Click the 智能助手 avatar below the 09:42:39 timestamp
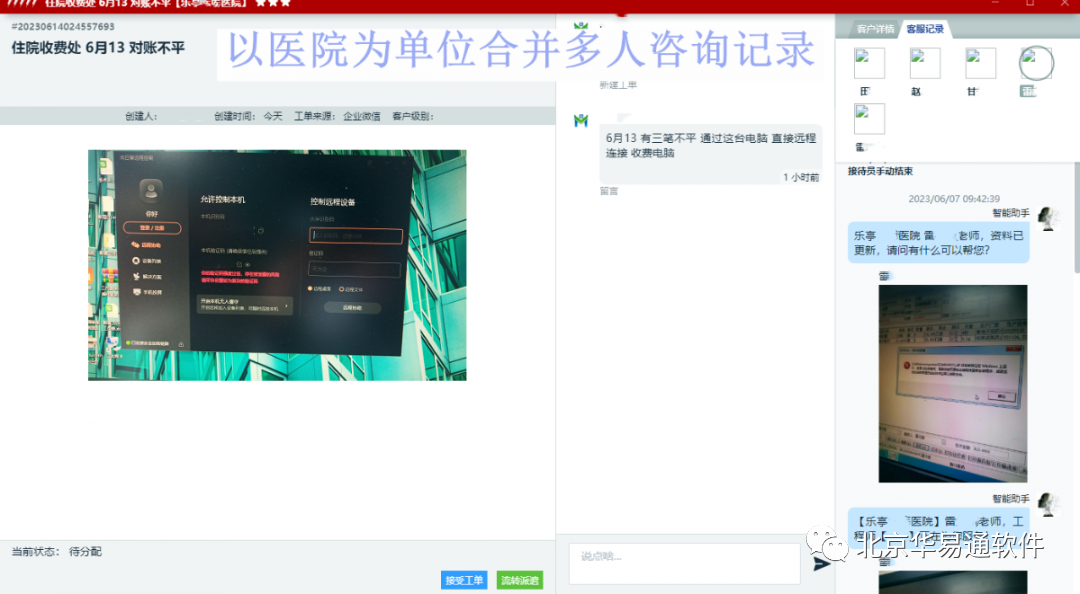 tap(1048, 218)
